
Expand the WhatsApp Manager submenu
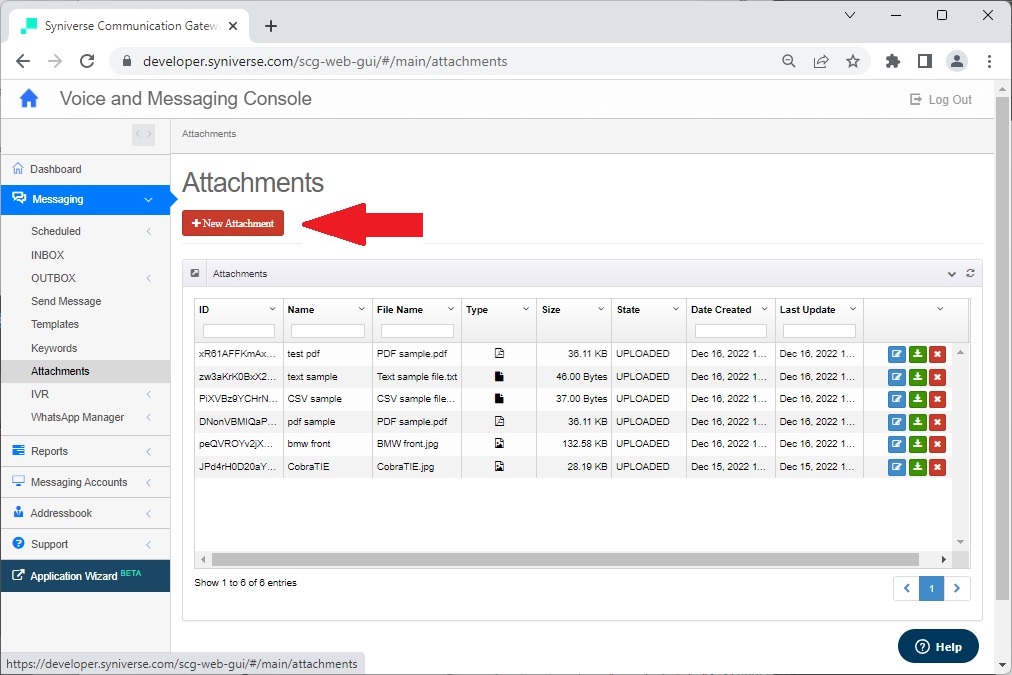148,418
